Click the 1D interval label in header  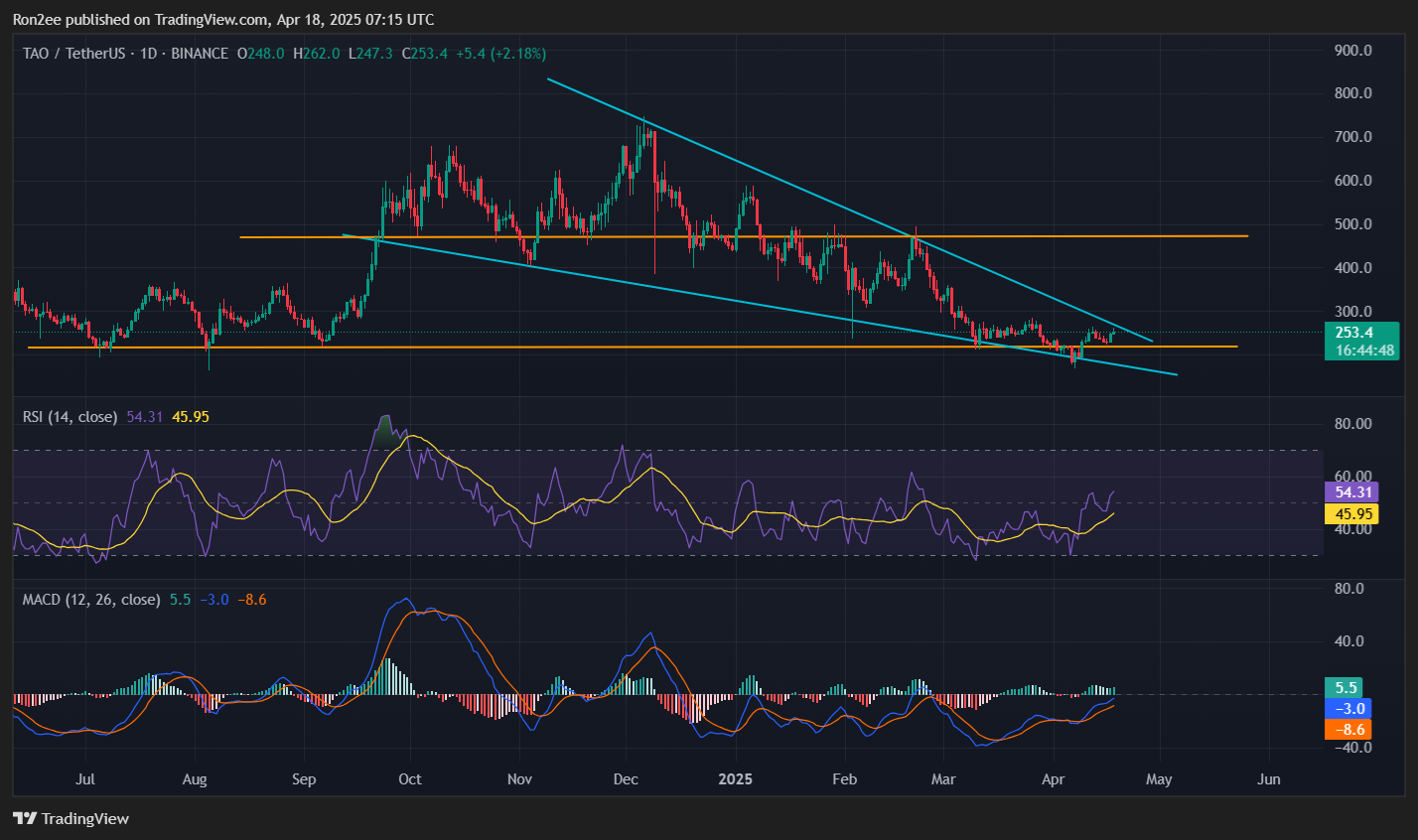149,53
